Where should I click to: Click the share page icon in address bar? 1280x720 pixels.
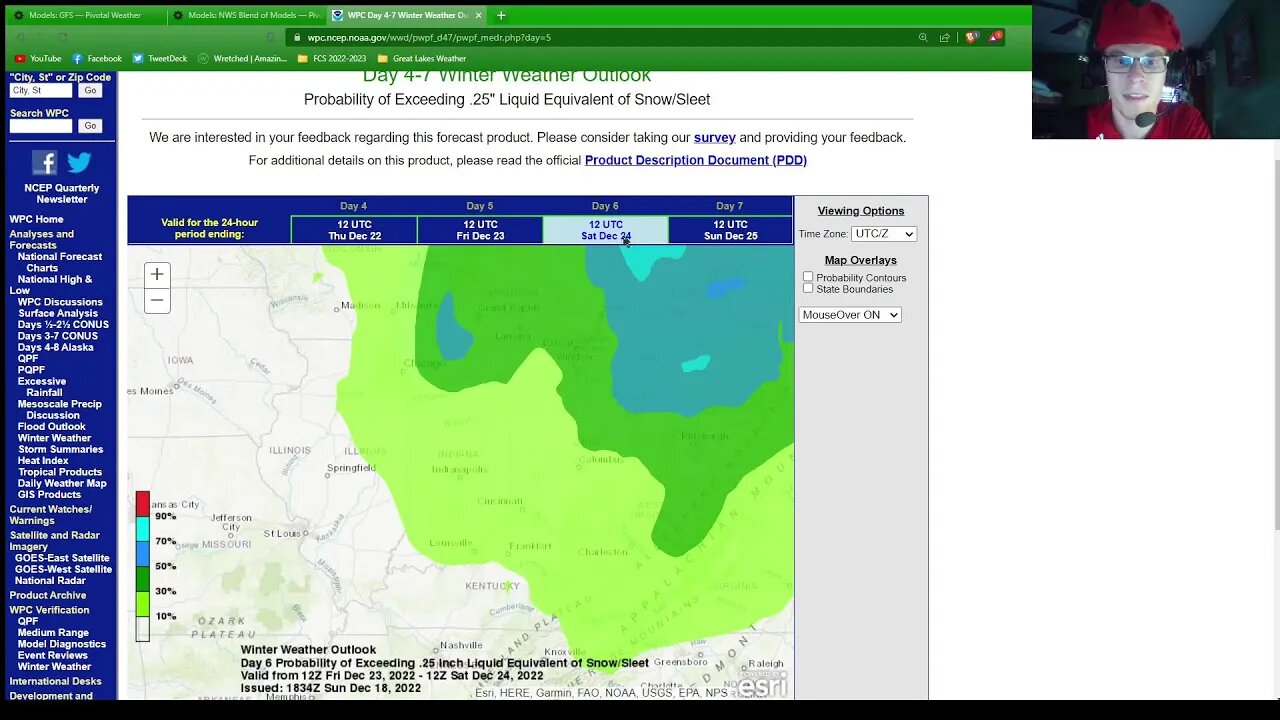pyautogui.click(x=944, y=38)
